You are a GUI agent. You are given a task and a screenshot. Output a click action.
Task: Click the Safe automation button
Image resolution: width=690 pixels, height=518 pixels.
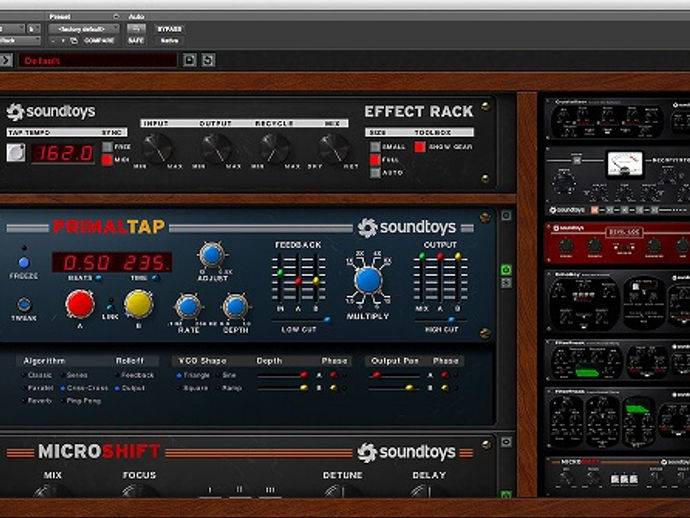pos(136,40)
